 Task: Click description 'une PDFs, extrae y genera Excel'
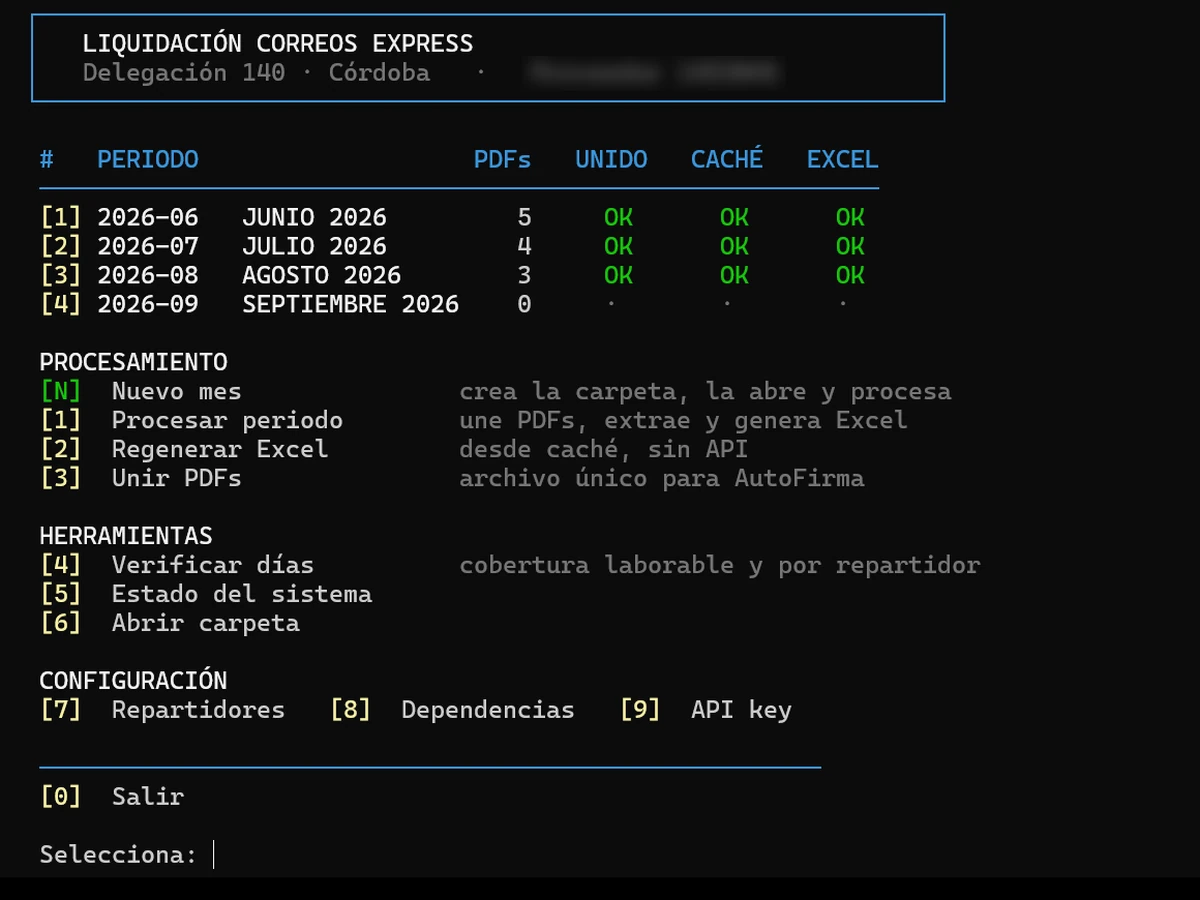click(683, 420)
